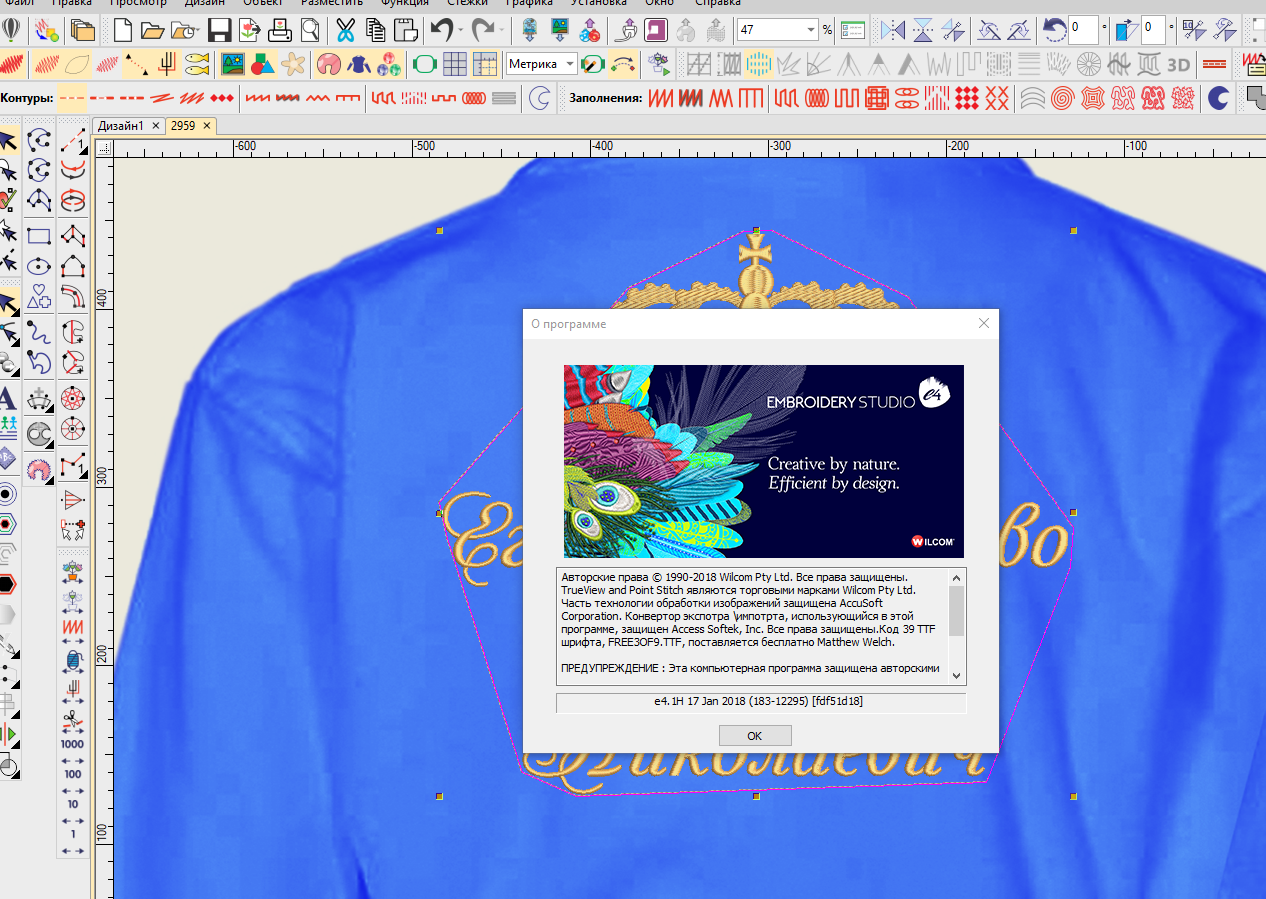This screenshot has width=1266, height=899.
Task: Toggle show product garment icon
Action: click(x=358, y=65)
